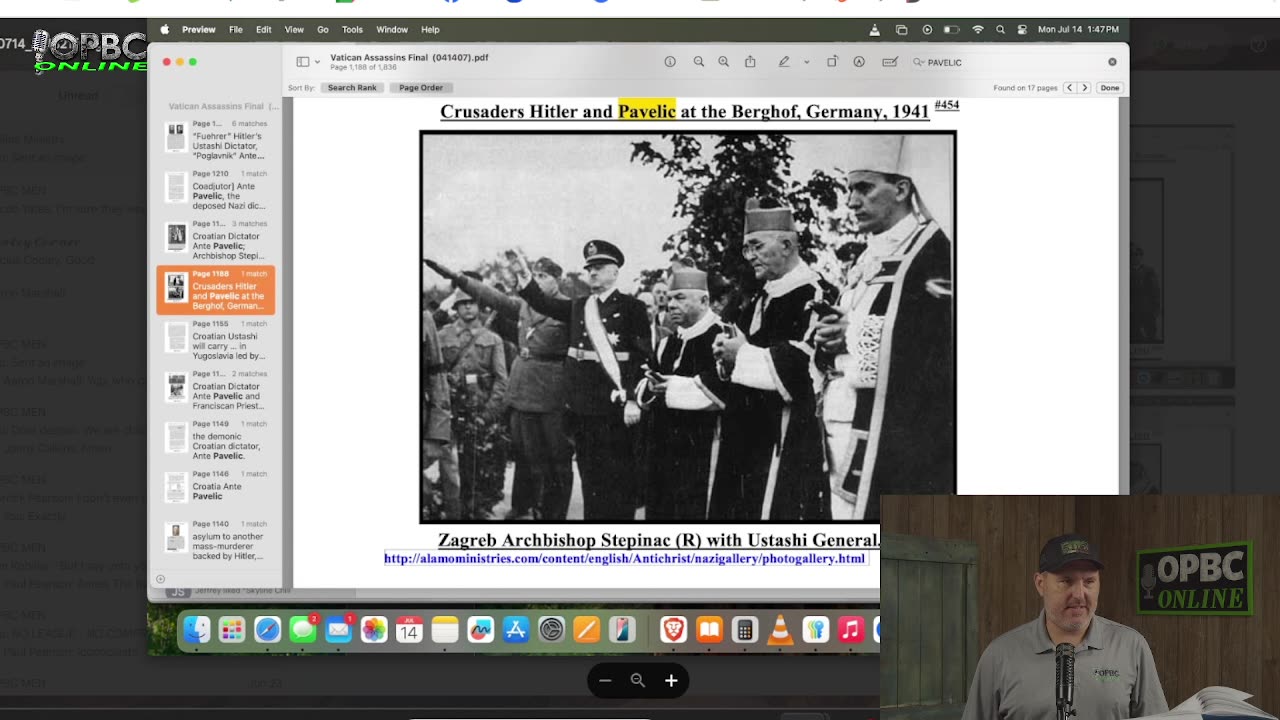
Task: Open Pages in the Dock
Action: 587,629
